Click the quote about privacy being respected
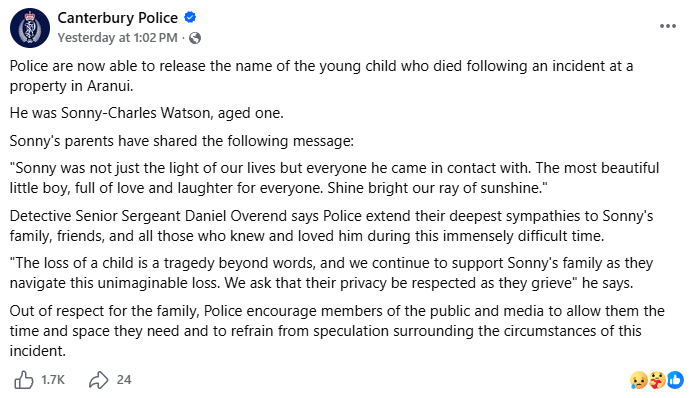Screen dimensions: 695x398 pyautogui.click(x=332, y=273)
